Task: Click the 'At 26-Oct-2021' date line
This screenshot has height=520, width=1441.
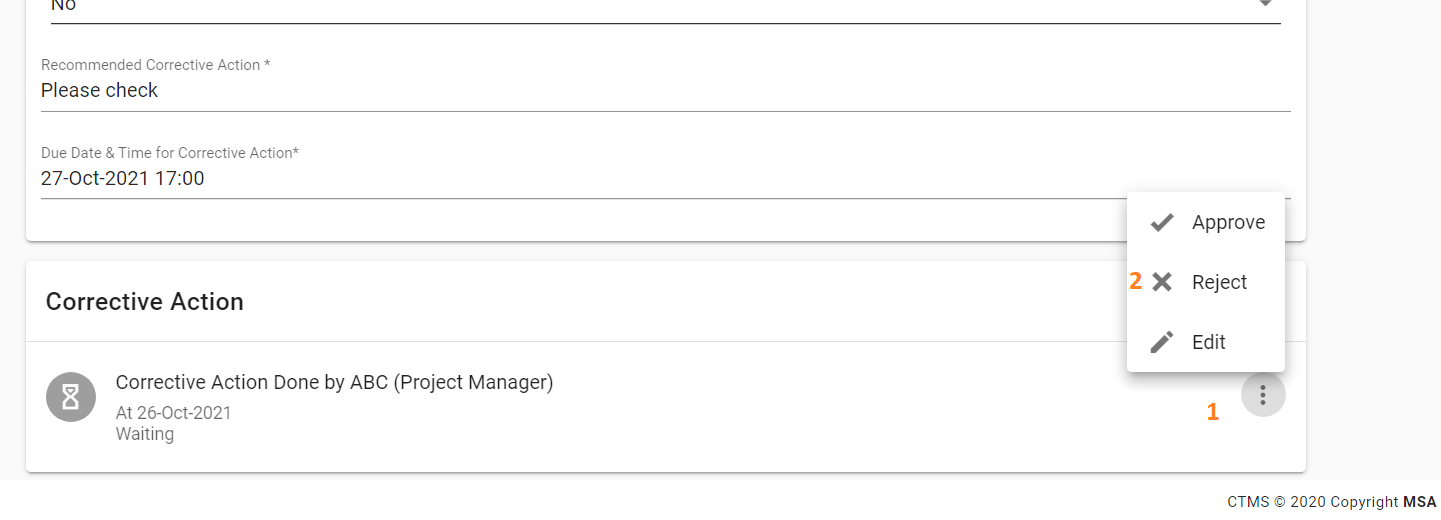Action: pos(173,412)
